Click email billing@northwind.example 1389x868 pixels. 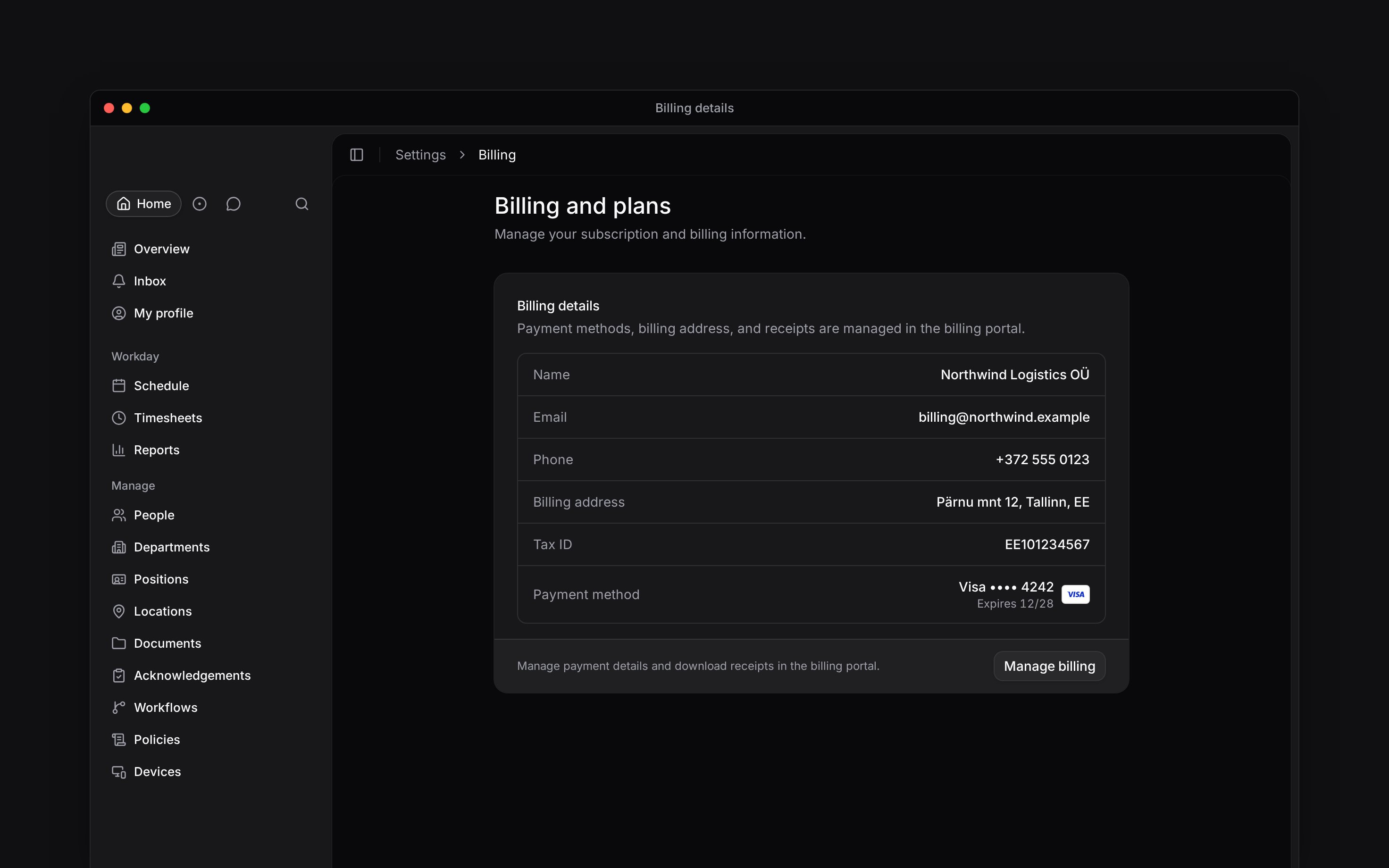(1004, 417)
